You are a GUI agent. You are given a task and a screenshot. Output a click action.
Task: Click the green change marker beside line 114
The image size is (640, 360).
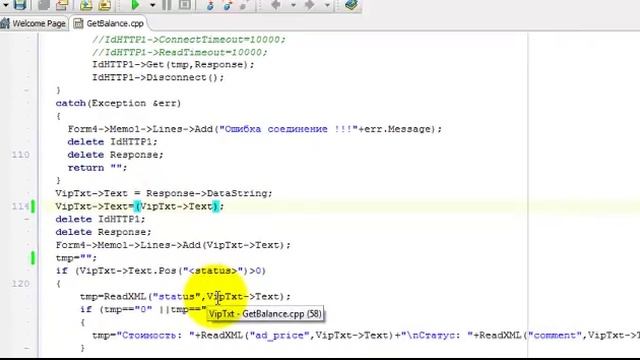[x=33, y=206]
